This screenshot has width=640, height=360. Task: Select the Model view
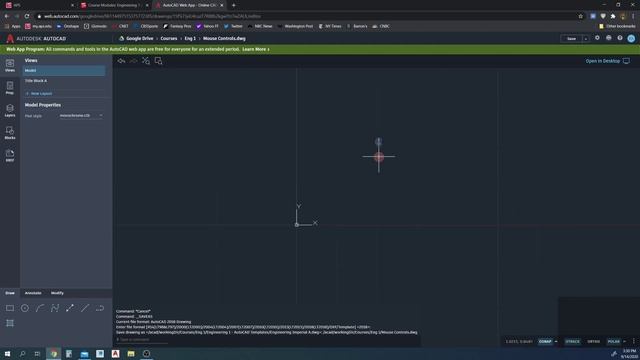click(x=64, y=70)
